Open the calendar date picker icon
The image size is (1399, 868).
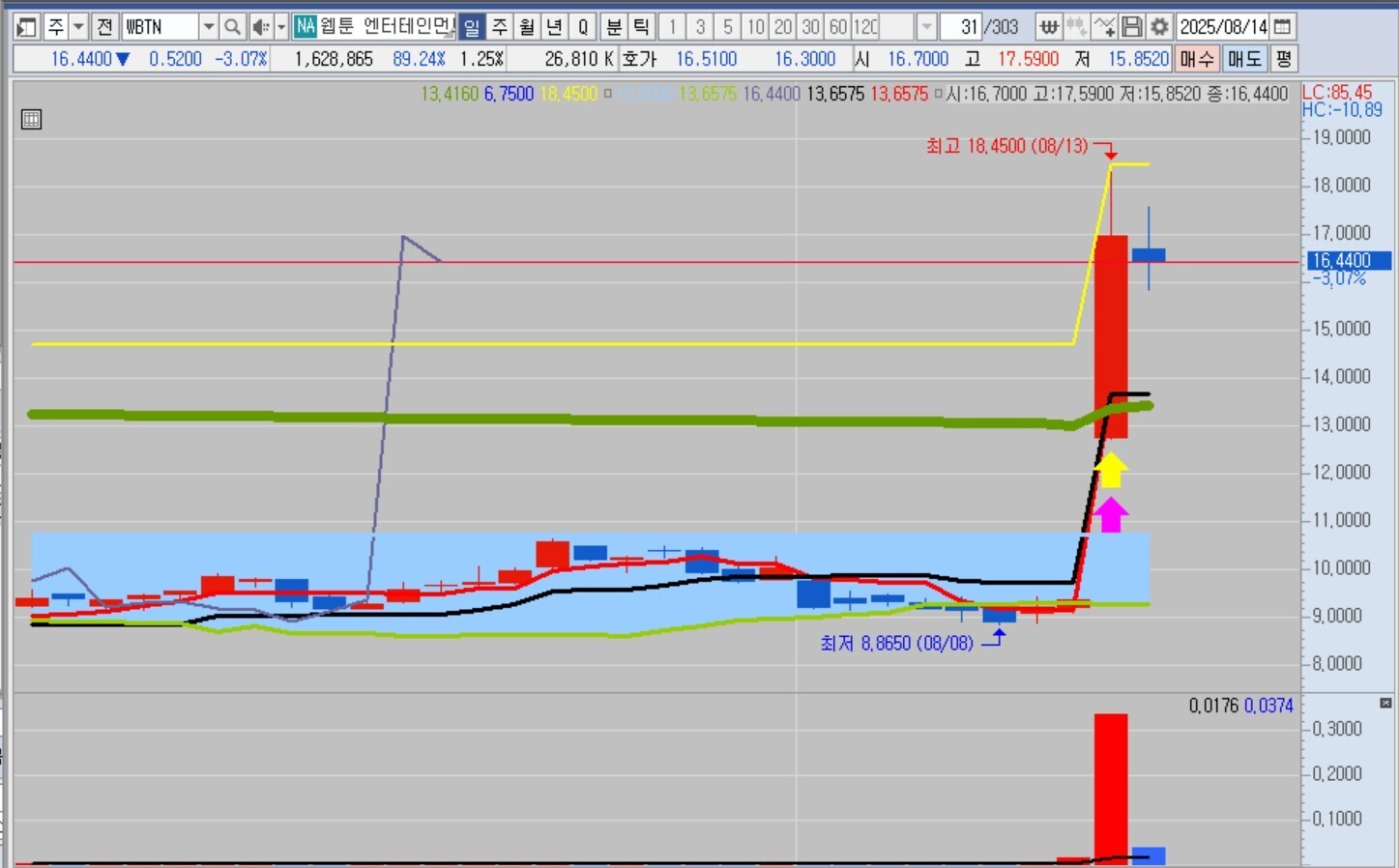(1283, 27)
